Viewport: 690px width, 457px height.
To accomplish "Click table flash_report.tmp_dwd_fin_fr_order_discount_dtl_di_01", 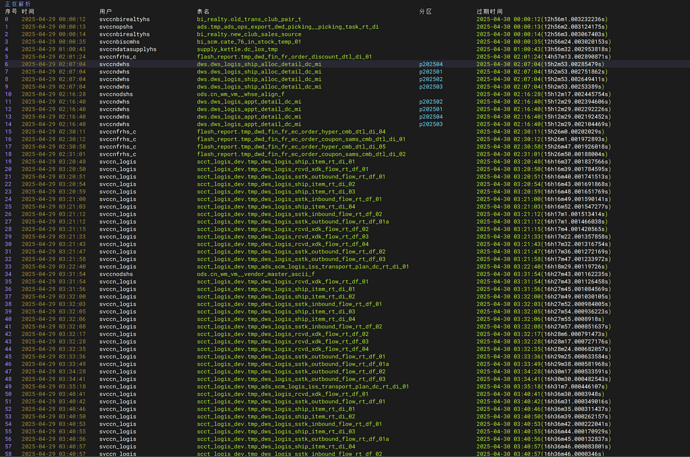I will pyautogui.click(x=284, y=57).
